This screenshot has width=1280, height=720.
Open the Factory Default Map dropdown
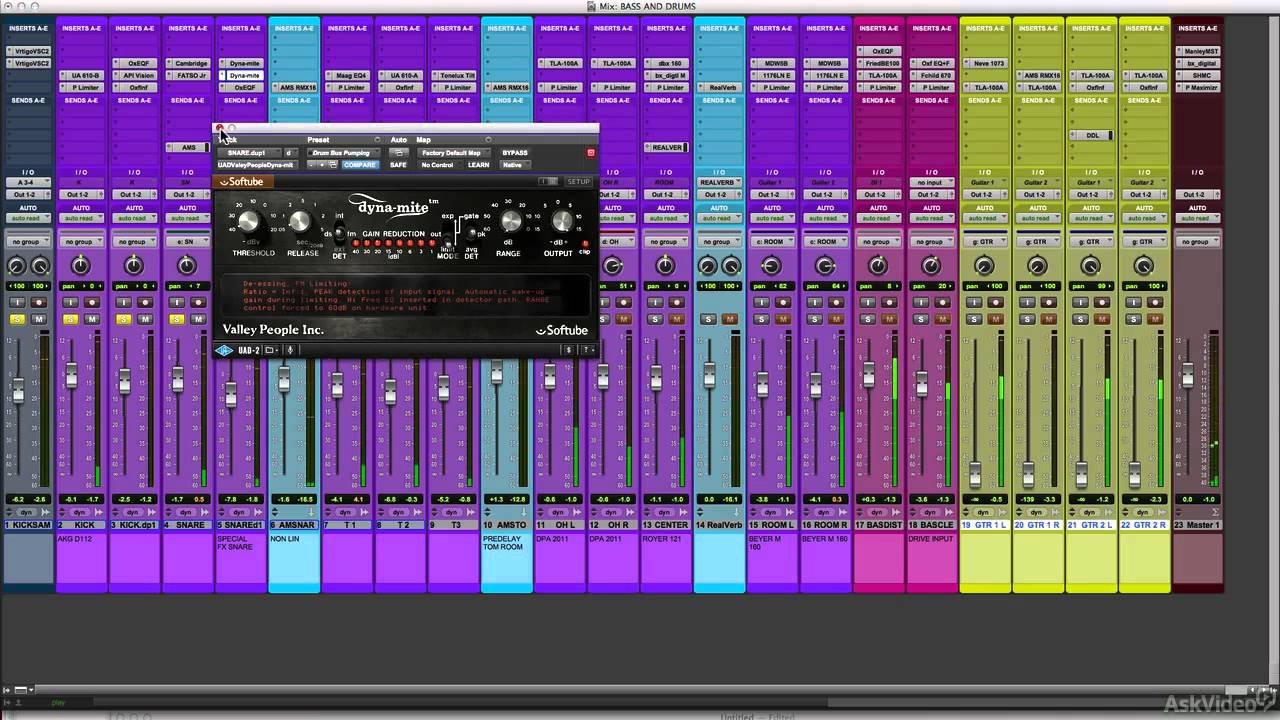(x=452, y=153)
